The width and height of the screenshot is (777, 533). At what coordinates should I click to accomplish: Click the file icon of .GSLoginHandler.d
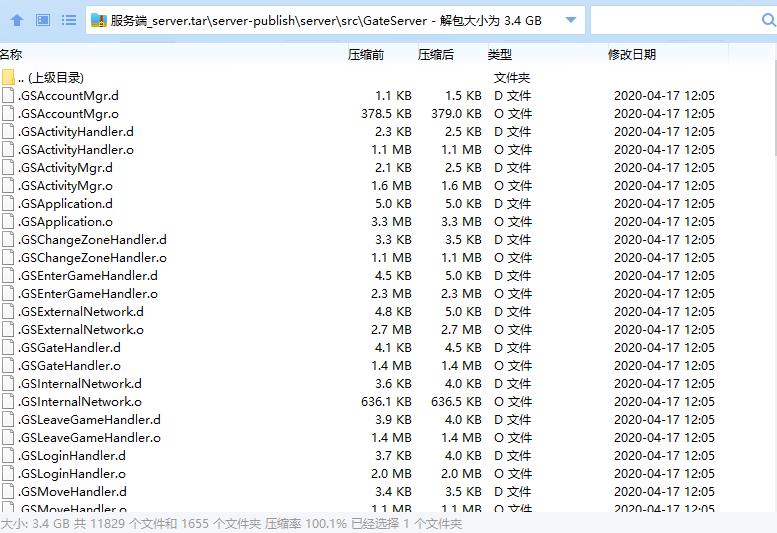(x=8, y=456)
